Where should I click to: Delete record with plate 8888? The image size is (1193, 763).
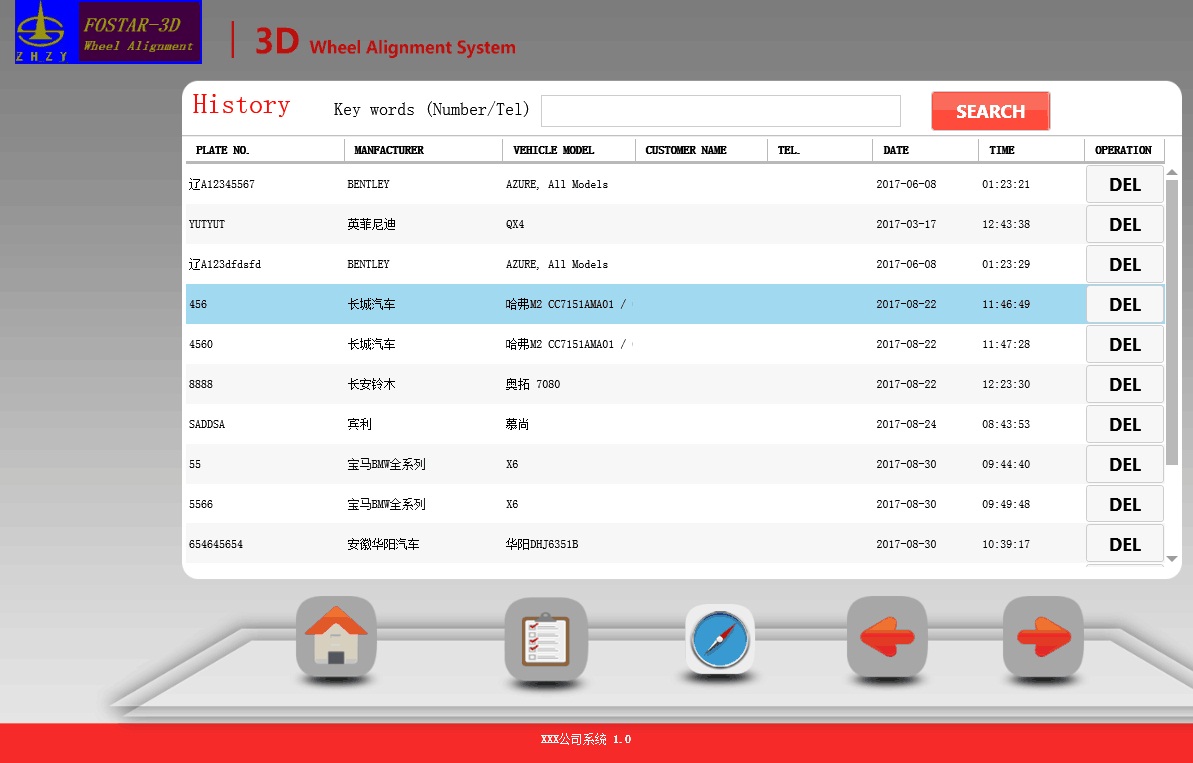(x=1124, y=385)
